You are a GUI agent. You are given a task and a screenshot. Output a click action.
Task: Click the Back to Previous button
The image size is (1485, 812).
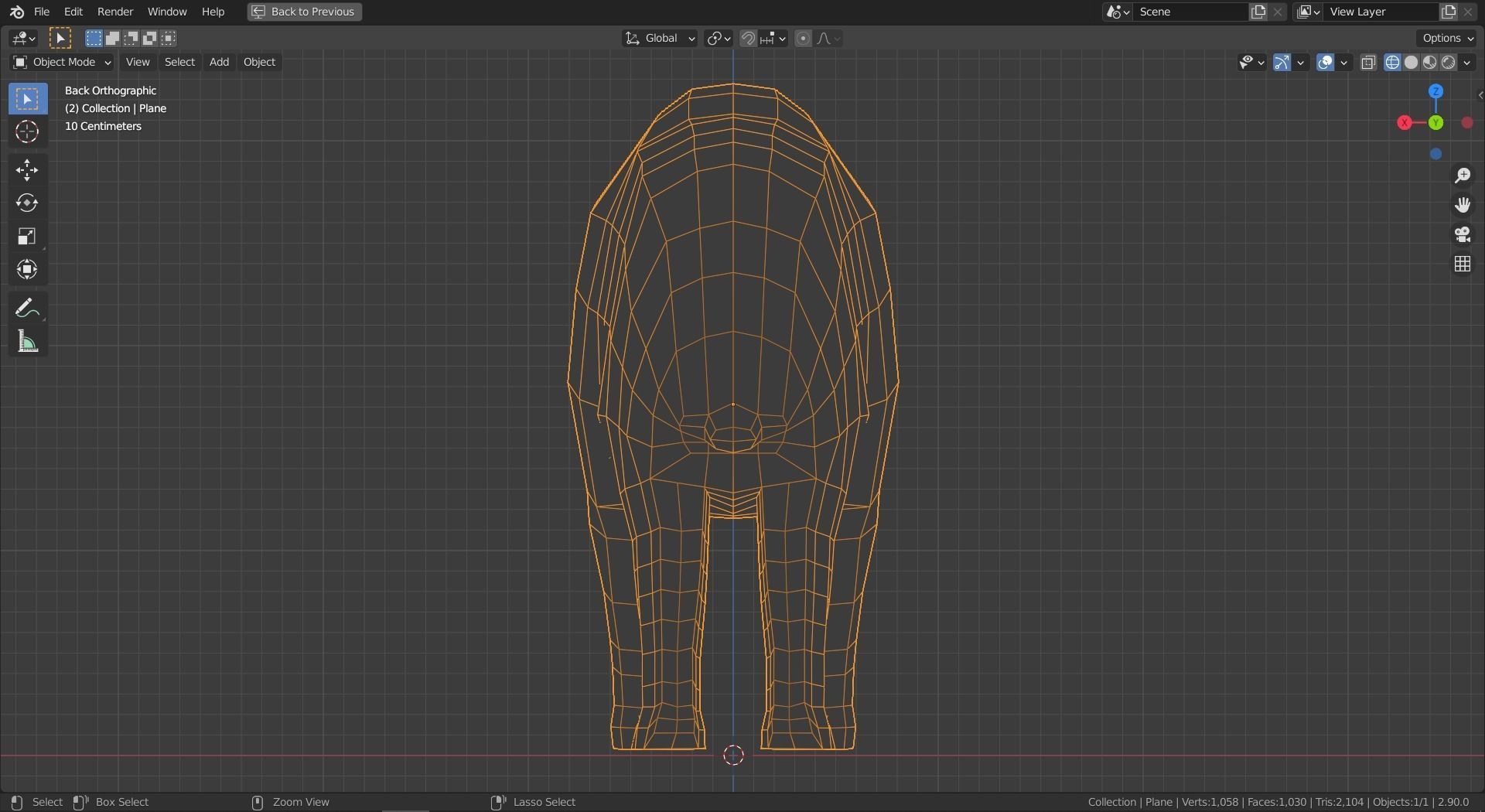coord(305,12)
